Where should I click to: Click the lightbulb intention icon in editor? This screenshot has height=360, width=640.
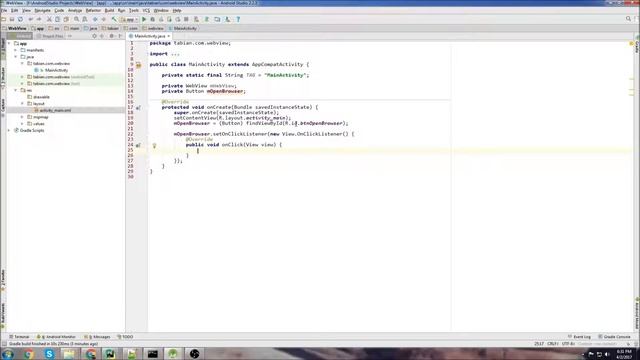154,145
